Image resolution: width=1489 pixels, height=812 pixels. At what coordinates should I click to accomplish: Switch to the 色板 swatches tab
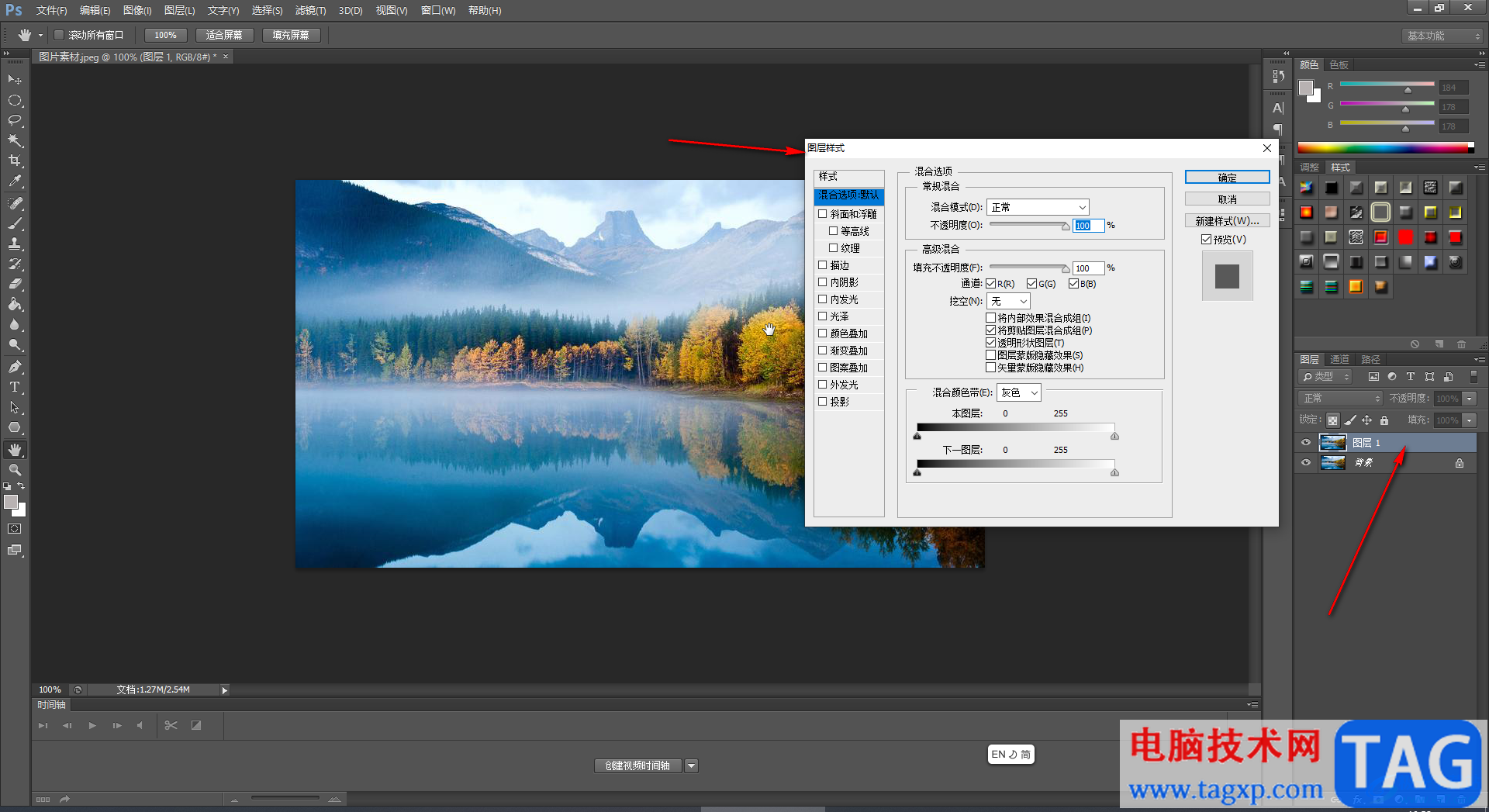(1339, 64)
